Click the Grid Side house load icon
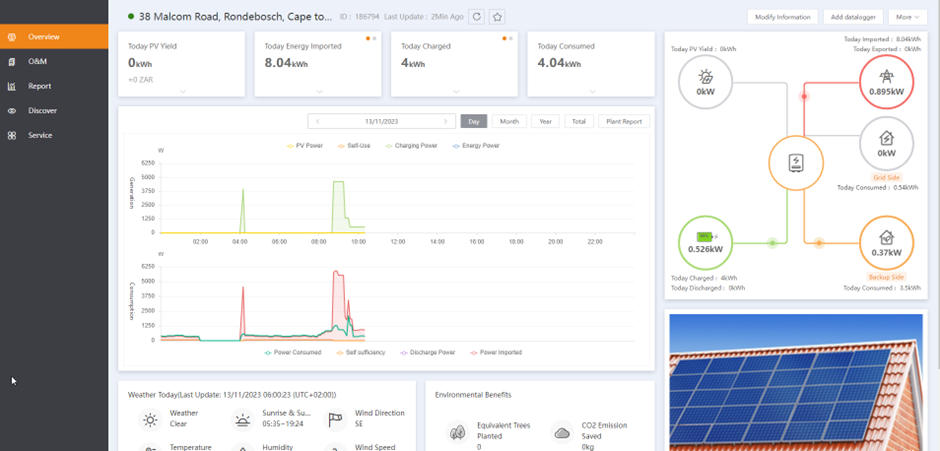 tap(885, 145)
